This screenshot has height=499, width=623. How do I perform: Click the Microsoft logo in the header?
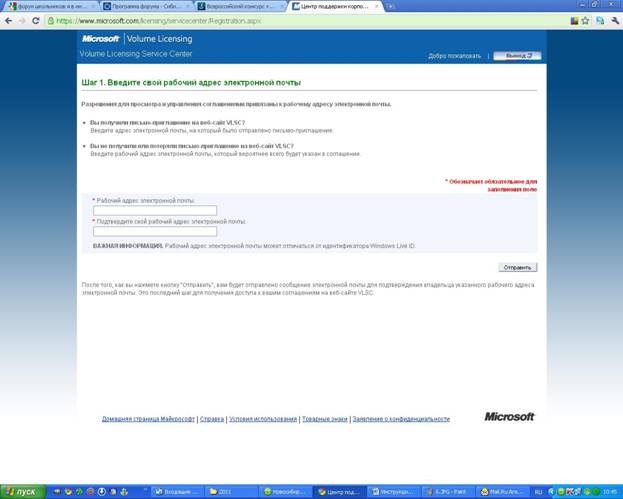(x=101, y=39)
